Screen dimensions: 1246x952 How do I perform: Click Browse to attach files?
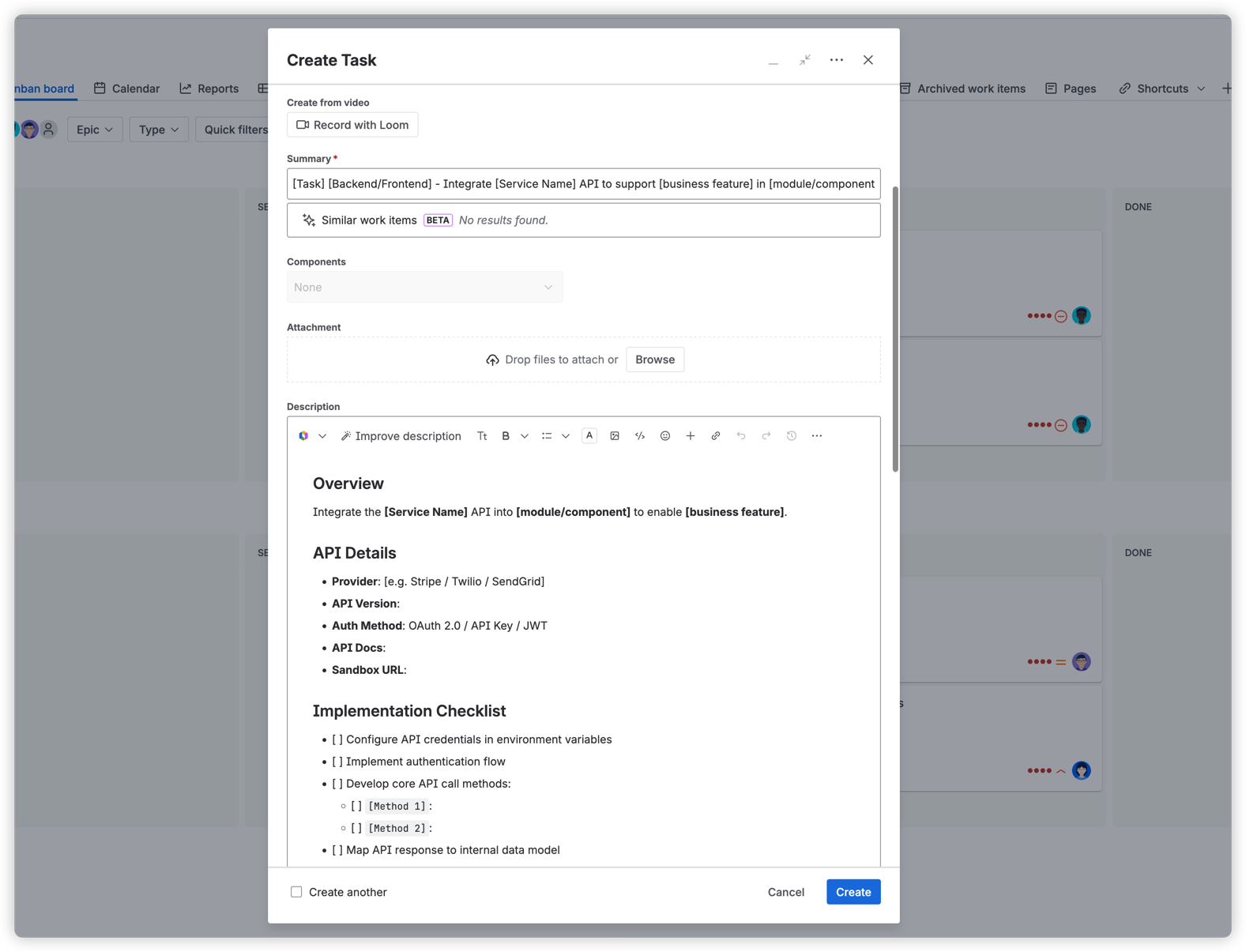(655, 359)
